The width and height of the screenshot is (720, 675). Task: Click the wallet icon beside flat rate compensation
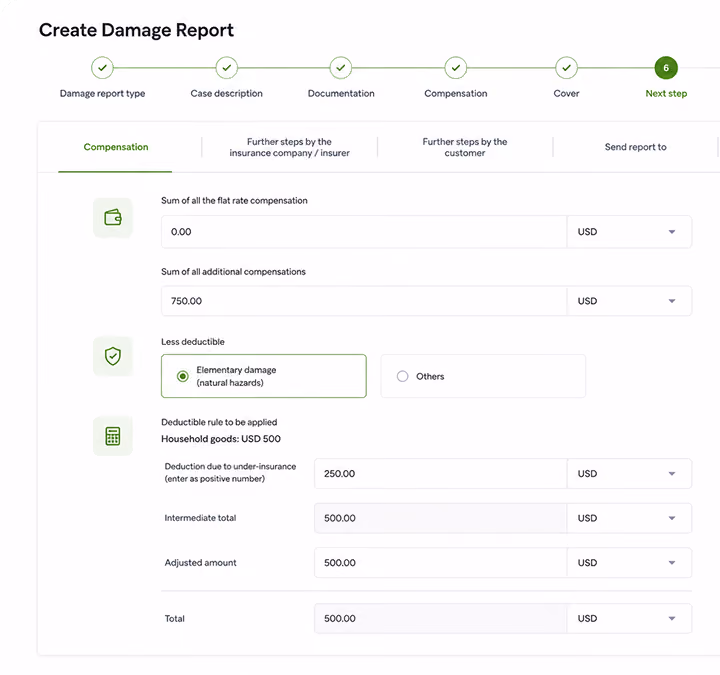pos(113,218)
